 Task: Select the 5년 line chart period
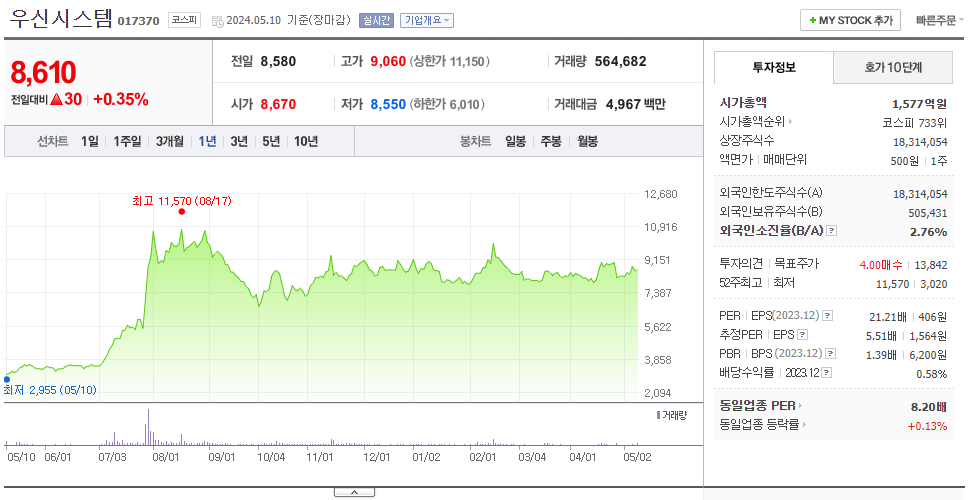[x=271, y=141]
